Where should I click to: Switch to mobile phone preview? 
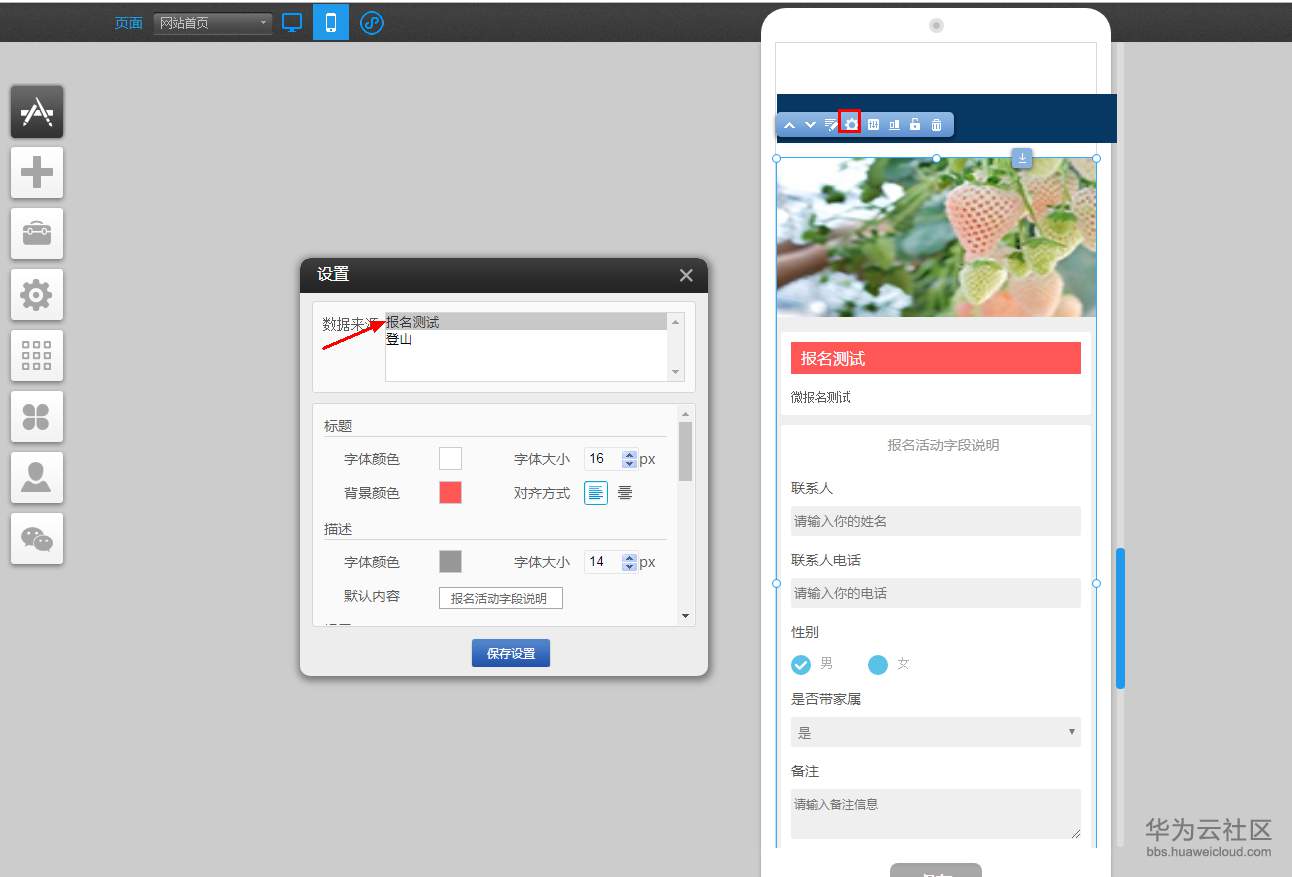(x=331, y=22)
